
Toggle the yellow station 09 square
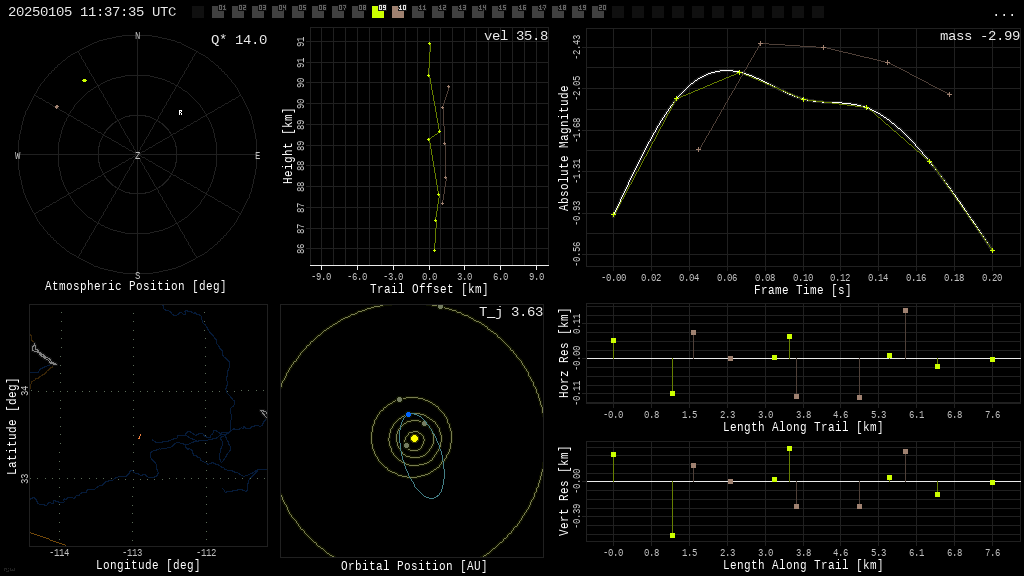[x=377, y=12]
